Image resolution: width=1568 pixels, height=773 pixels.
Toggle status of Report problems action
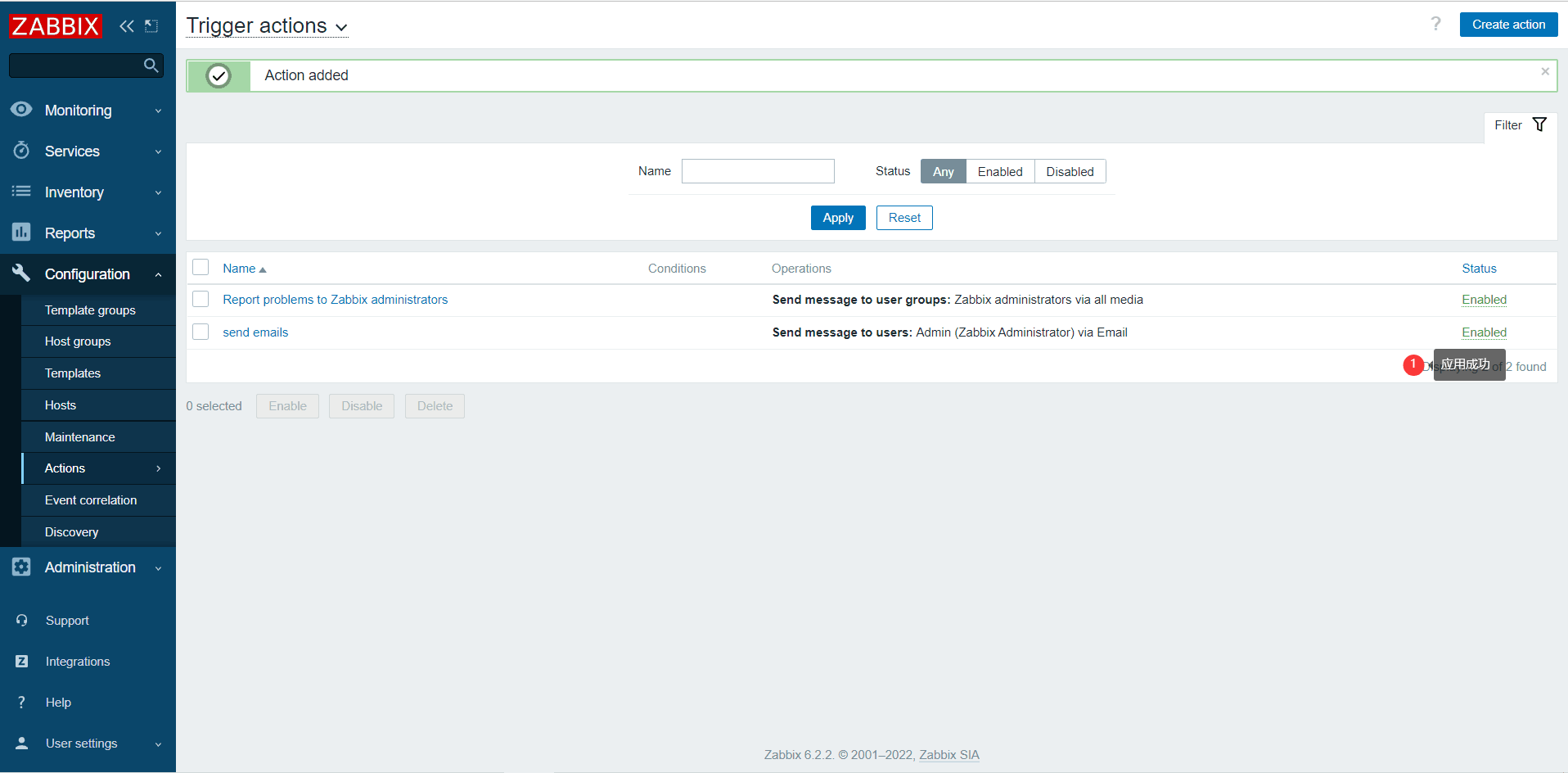click(x=1485, y=300)
